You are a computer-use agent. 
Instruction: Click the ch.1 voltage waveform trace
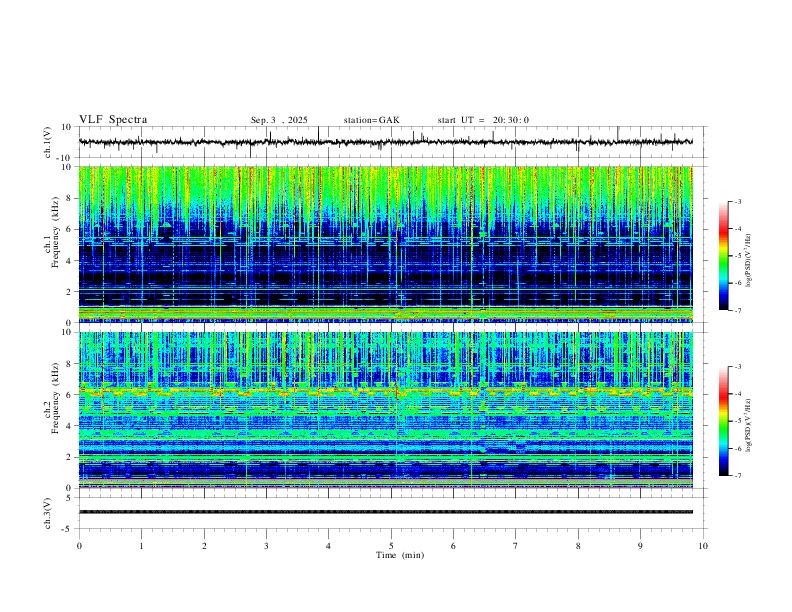[x=385, y=142]
